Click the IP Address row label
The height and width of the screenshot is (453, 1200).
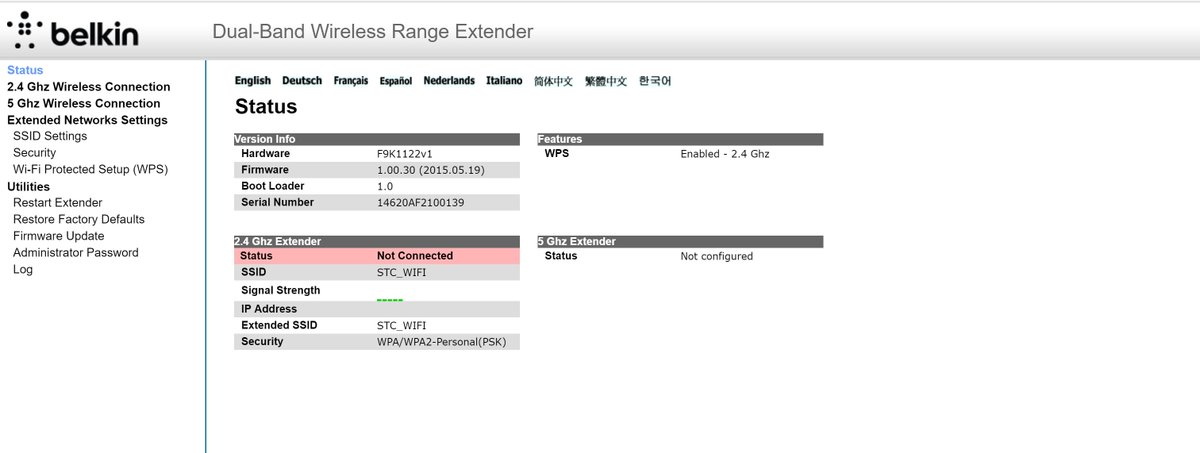pyautogui.click(x=269, y=309)
